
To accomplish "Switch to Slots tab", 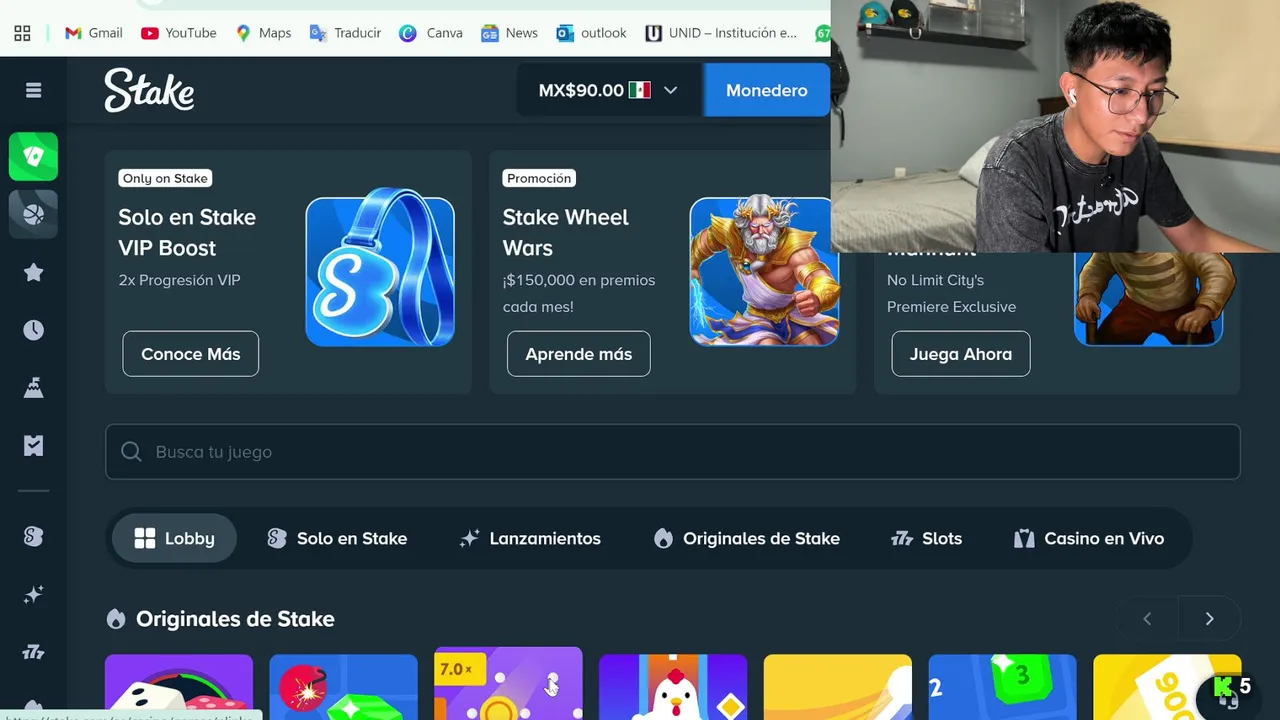I will pos(926,538).
